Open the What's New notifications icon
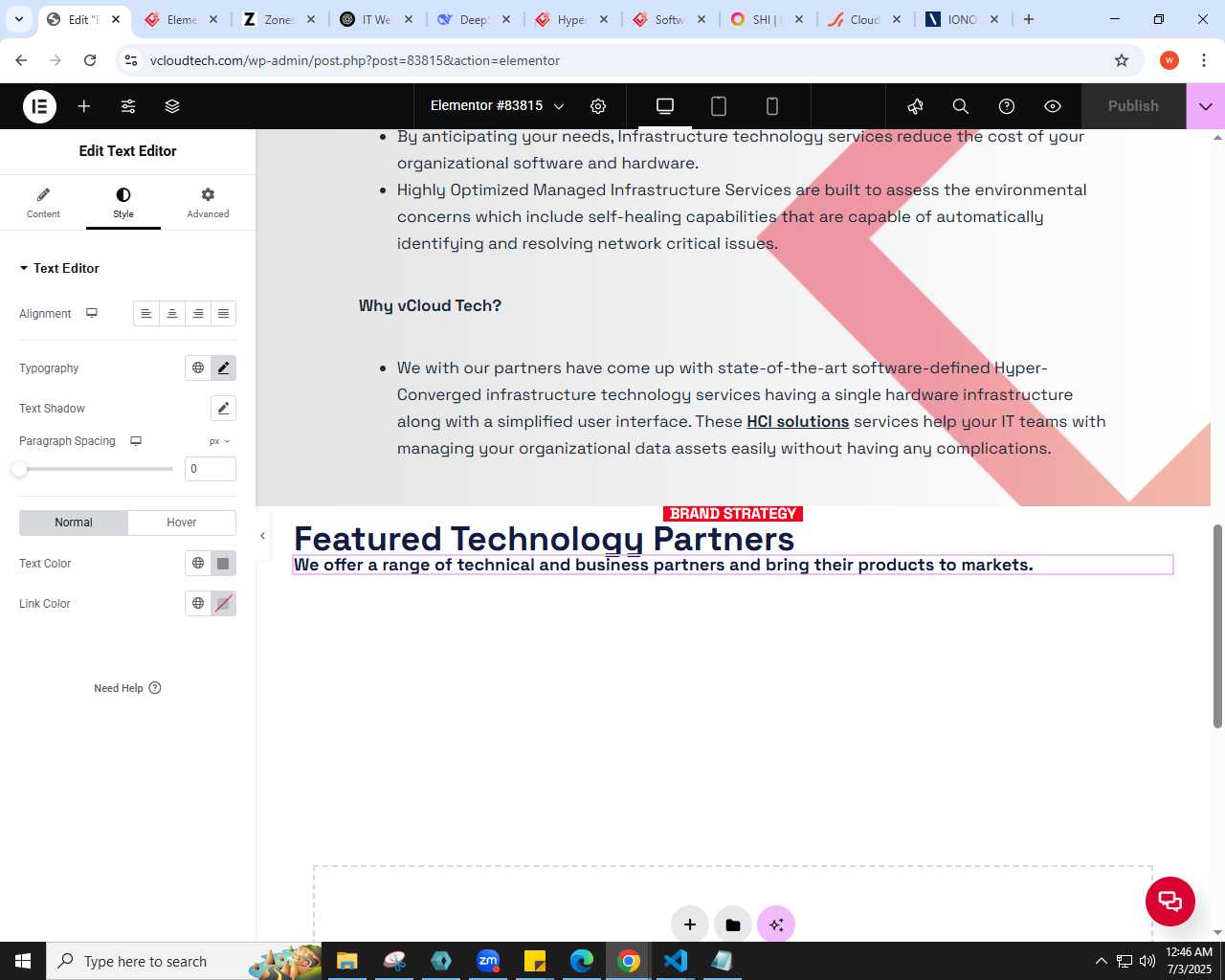 tap(915, 106)
